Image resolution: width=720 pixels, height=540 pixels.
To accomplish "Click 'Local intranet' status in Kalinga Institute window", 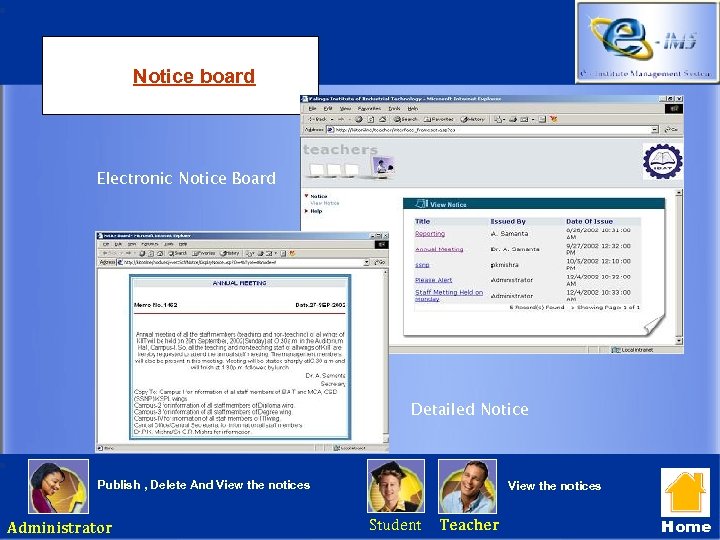I will 633,350.
